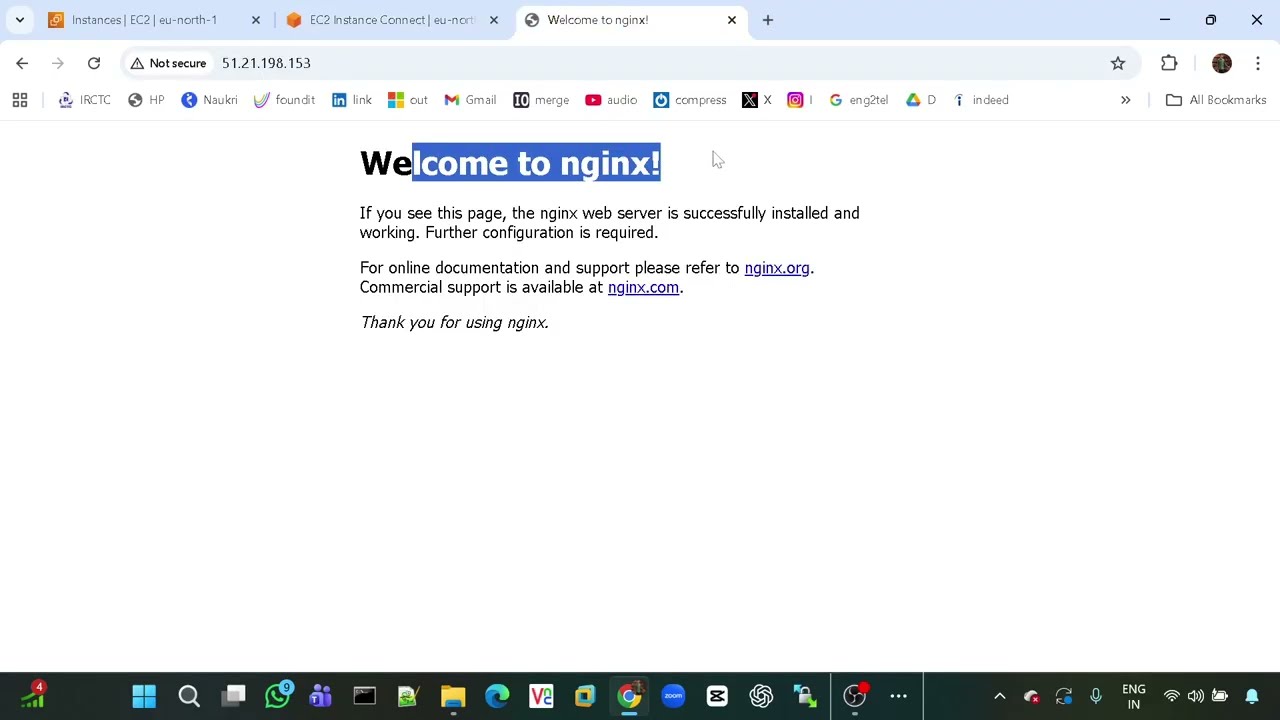The height and width of the screenshot is (720, 1280).
Task: Open ChatGPT from the taskbar
Action: click(761, 696)
